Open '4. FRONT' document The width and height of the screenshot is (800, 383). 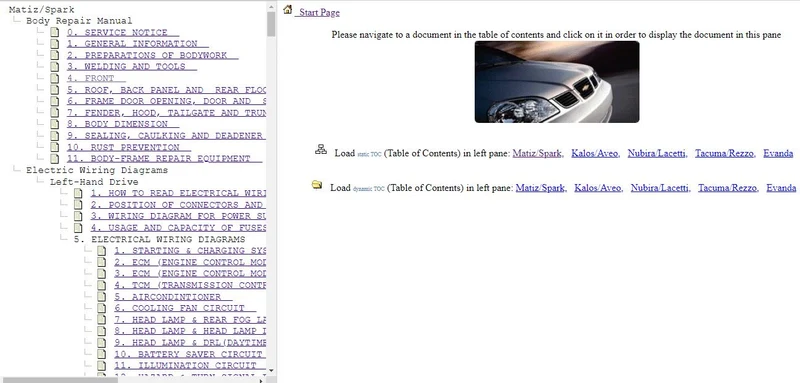click(96, 79)
